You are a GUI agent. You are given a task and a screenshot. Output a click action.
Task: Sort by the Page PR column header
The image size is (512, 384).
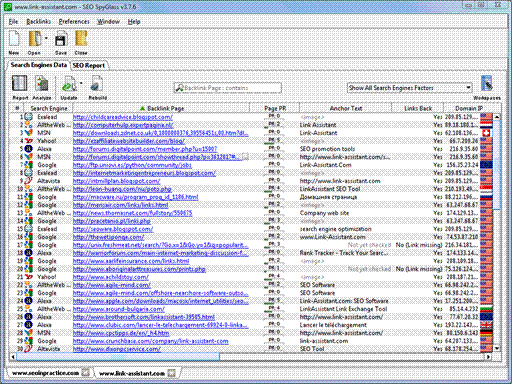(275, 108)
